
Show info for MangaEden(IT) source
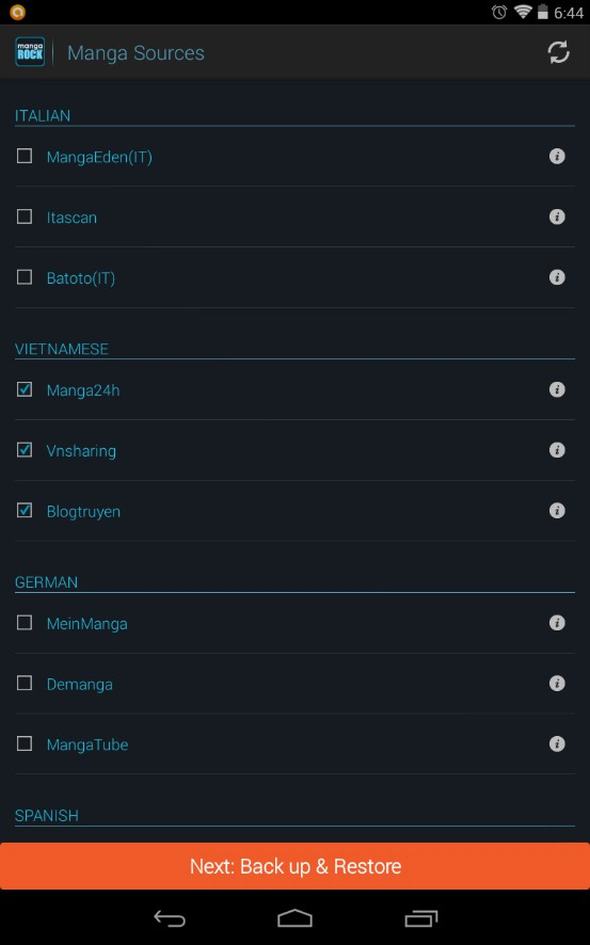pyautogui.click(x=557, y=157)
